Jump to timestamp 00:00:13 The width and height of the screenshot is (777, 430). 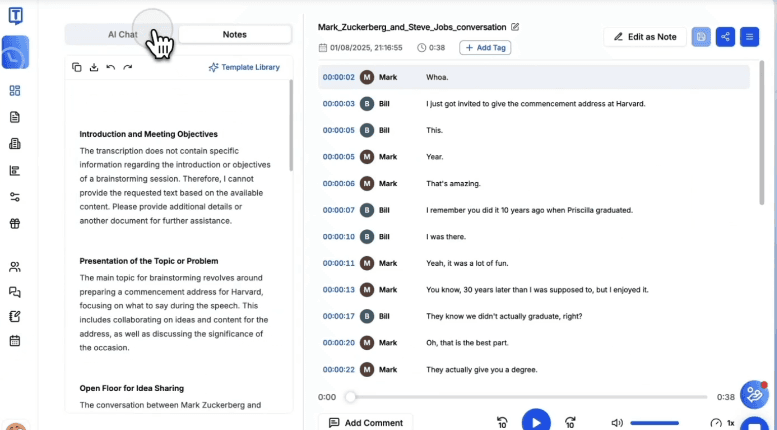[x=338, y=290]
